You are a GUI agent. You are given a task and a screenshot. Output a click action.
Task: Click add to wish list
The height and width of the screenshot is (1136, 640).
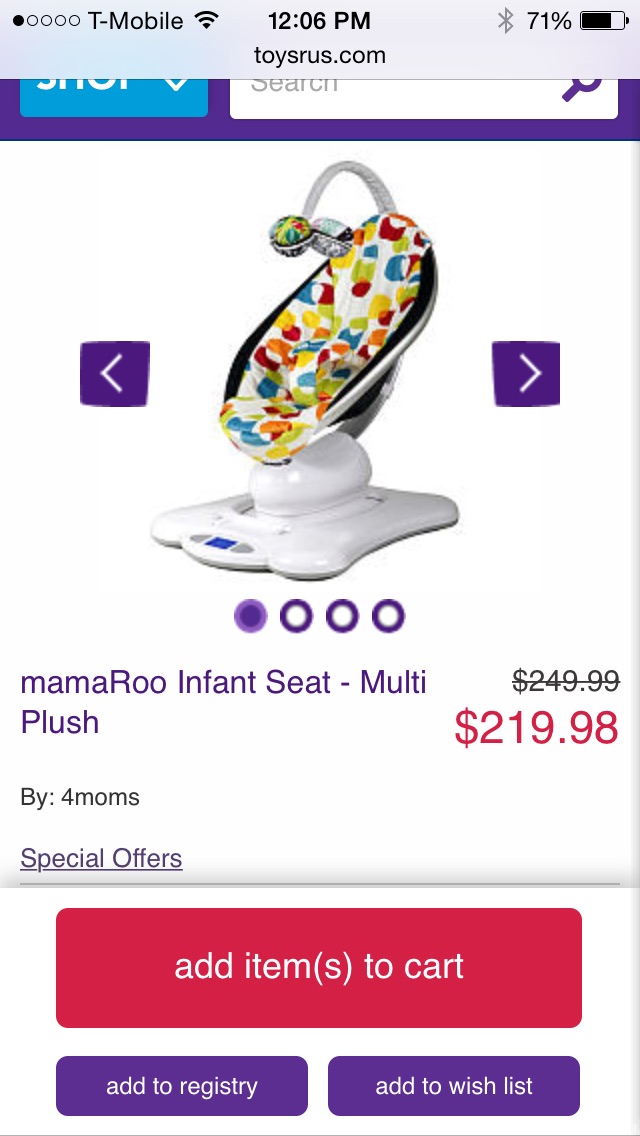(x=454, y=1086)
